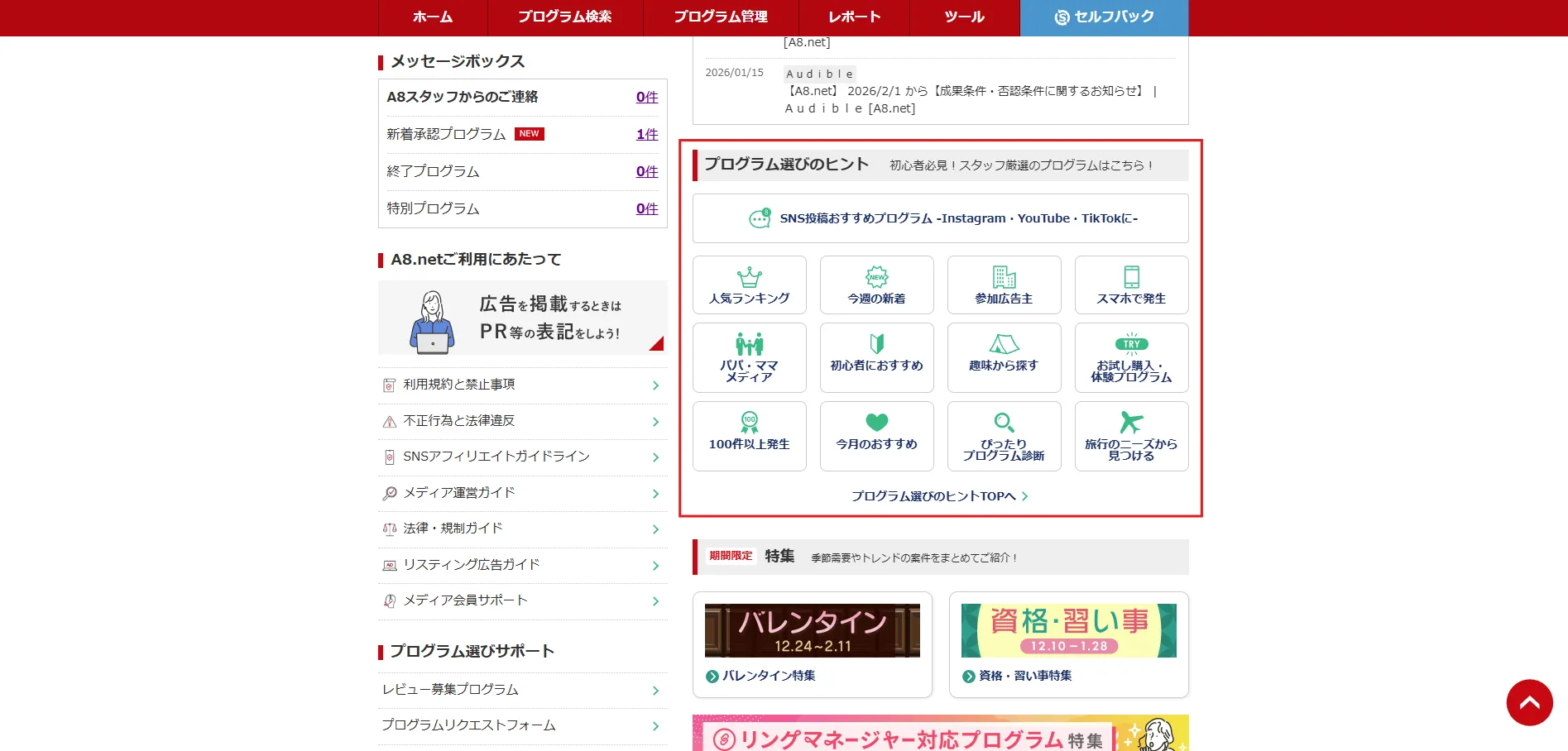The image size is (1568, 751).
Task: Select 参加広告主 building icon tile
Action: point(1004,285)
